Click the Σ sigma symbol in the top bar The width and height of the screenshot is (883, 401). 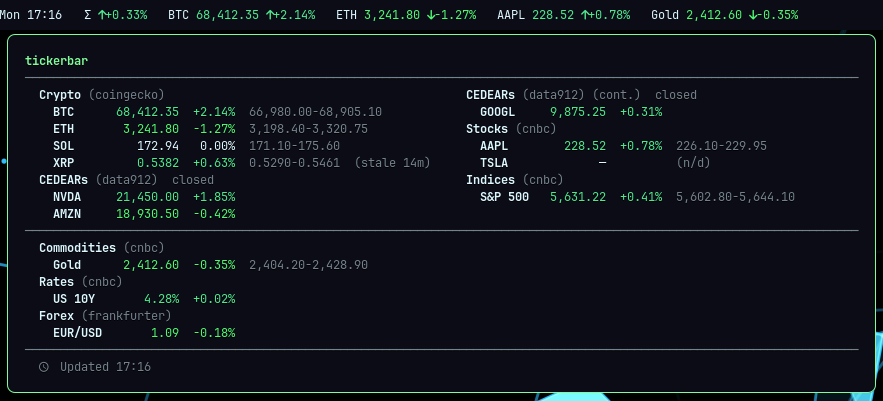(87, 15)
